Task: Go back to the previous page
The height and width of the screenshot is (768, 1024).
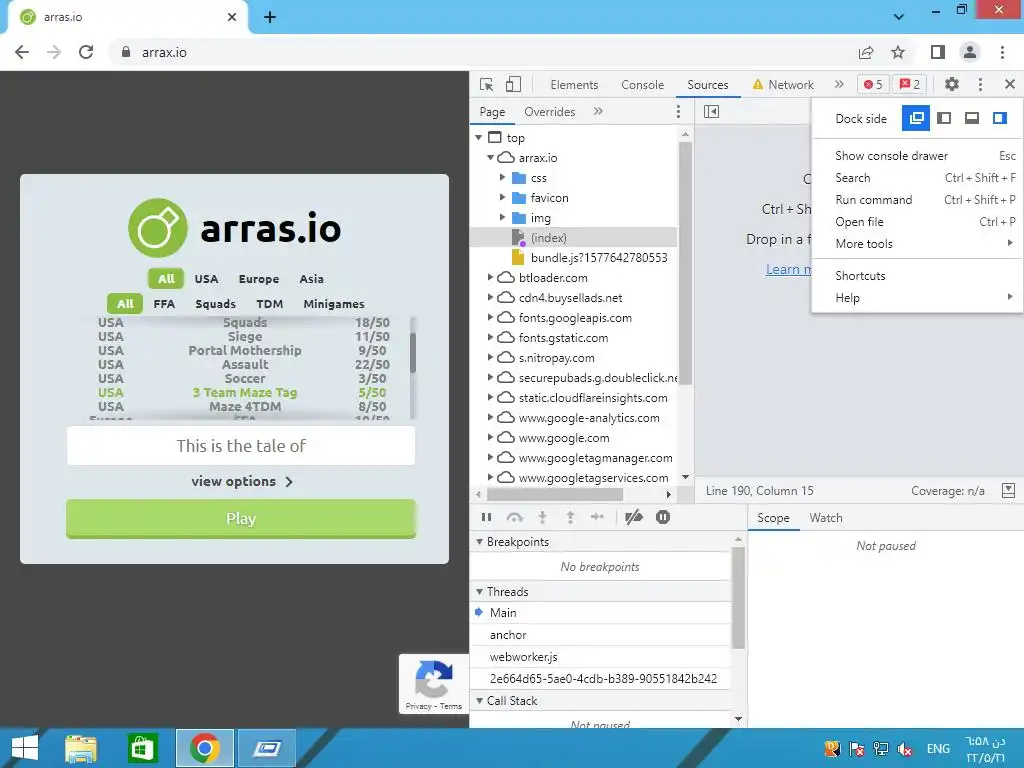Action: tap(22, 52)
